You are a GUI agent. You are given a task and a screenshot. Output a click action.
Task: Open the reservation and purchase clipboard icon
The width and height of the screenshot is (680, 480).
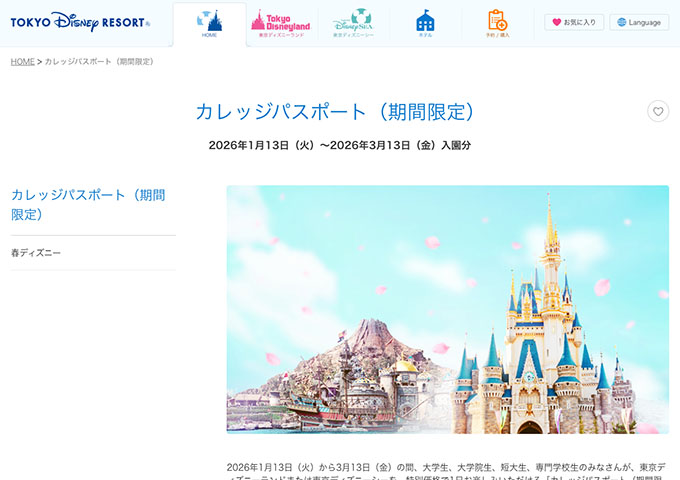click(x=497, y=24)
